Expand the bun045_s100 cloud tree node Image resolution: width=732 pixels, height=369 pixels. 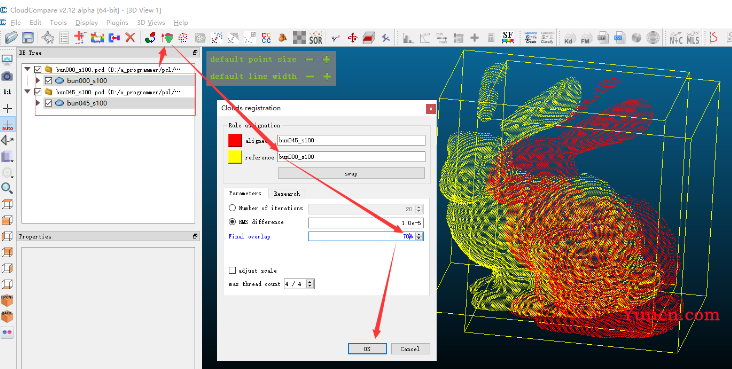coord(38,103)
